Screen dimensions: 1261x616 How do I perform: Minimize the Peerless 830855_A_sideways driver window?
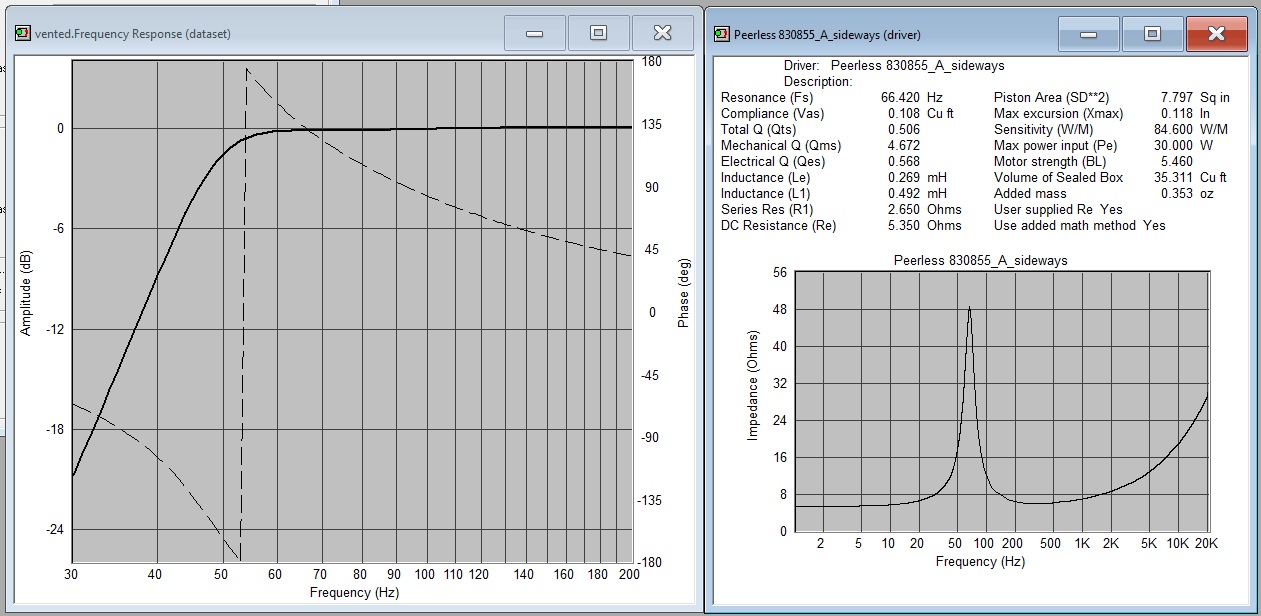(x=1088, y=34)
